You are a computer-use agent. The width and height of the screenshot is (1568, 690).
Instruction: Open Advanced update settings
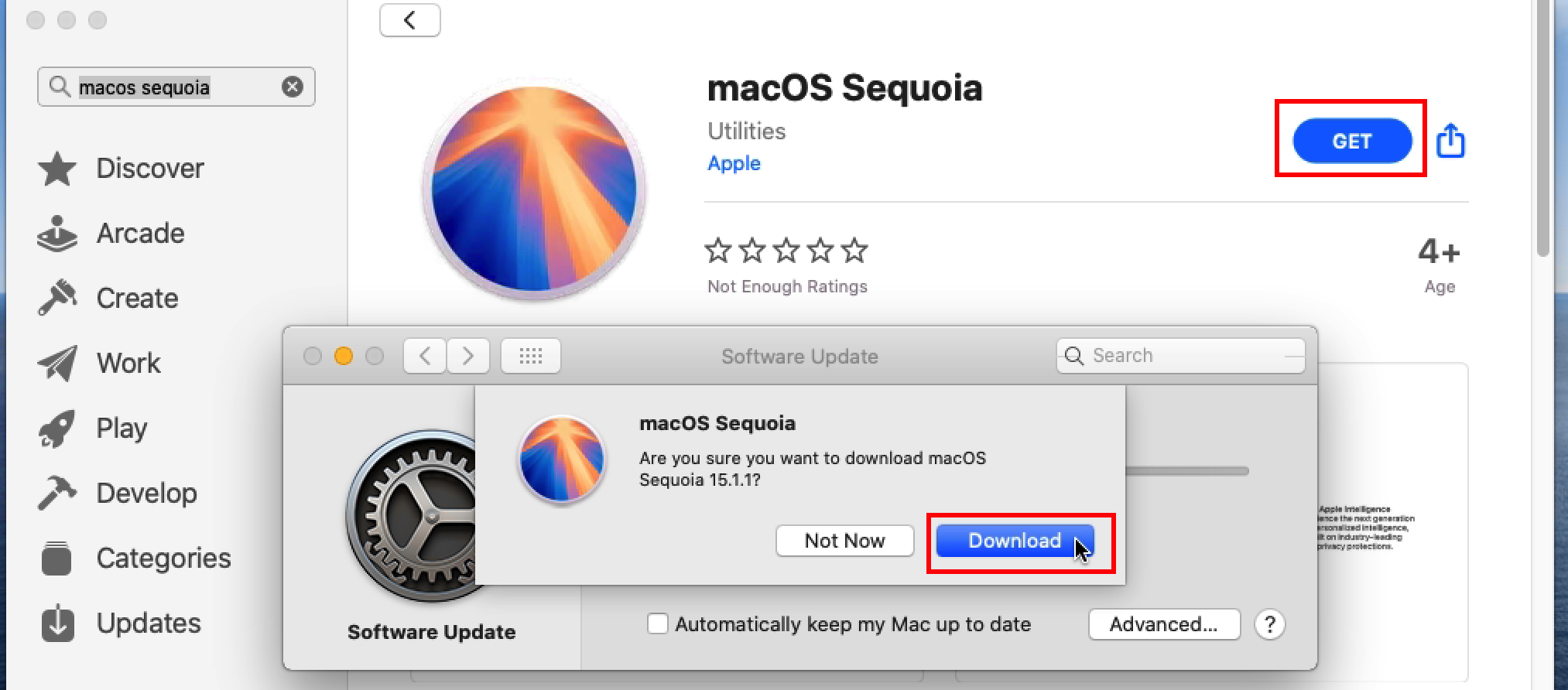tap(1164, 624)
